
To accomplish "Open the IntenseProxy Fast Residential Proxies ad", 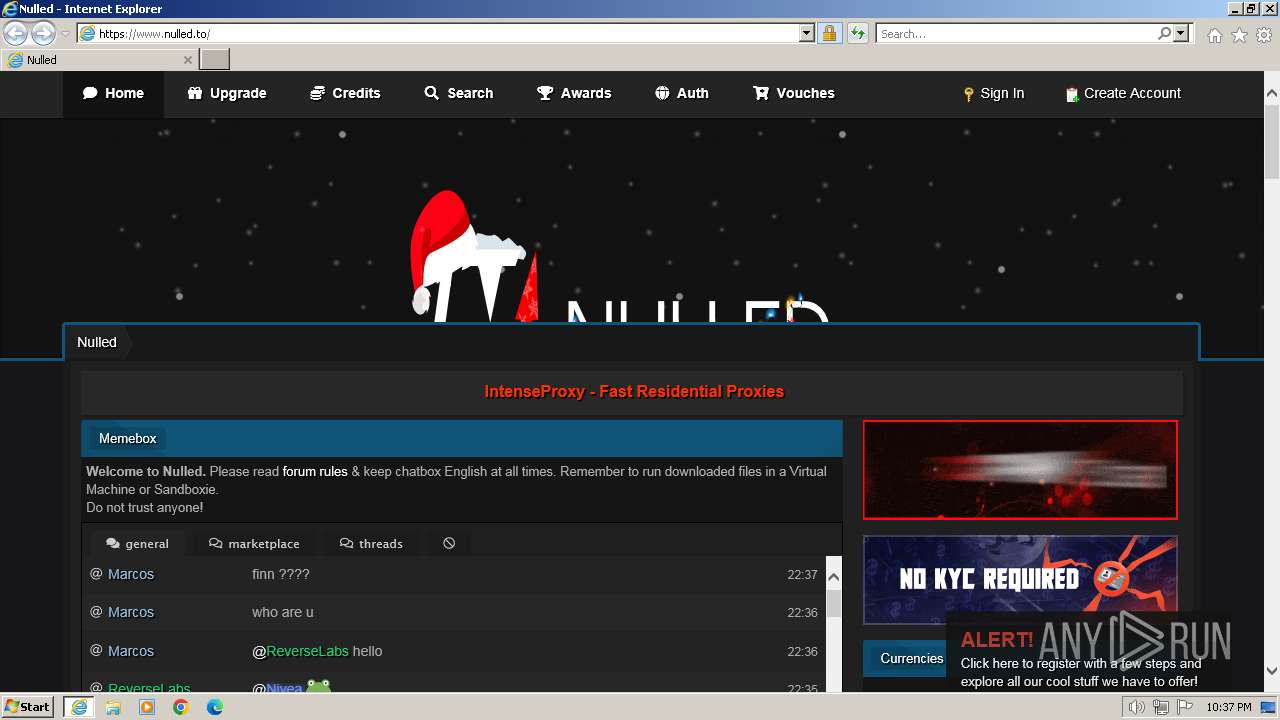I will pos(634,392).
